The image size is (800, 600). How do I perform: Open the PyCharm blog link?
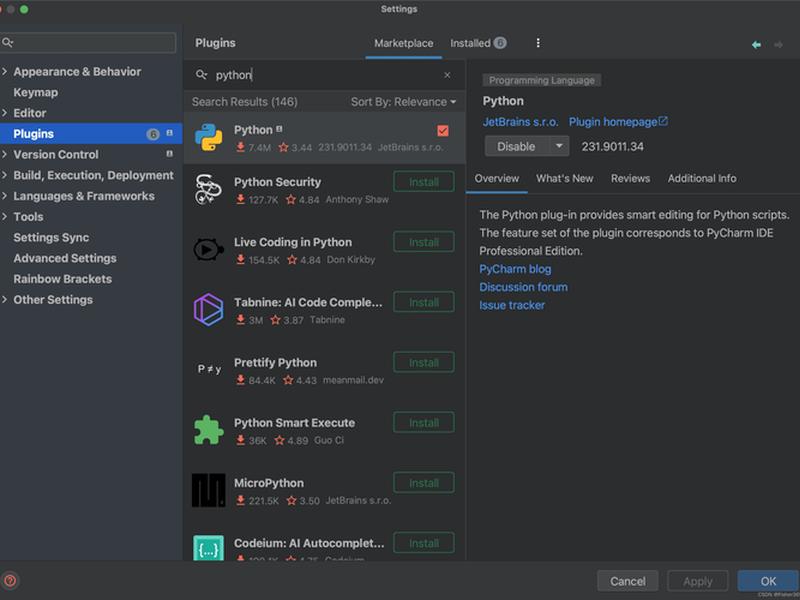coord(515,269)
